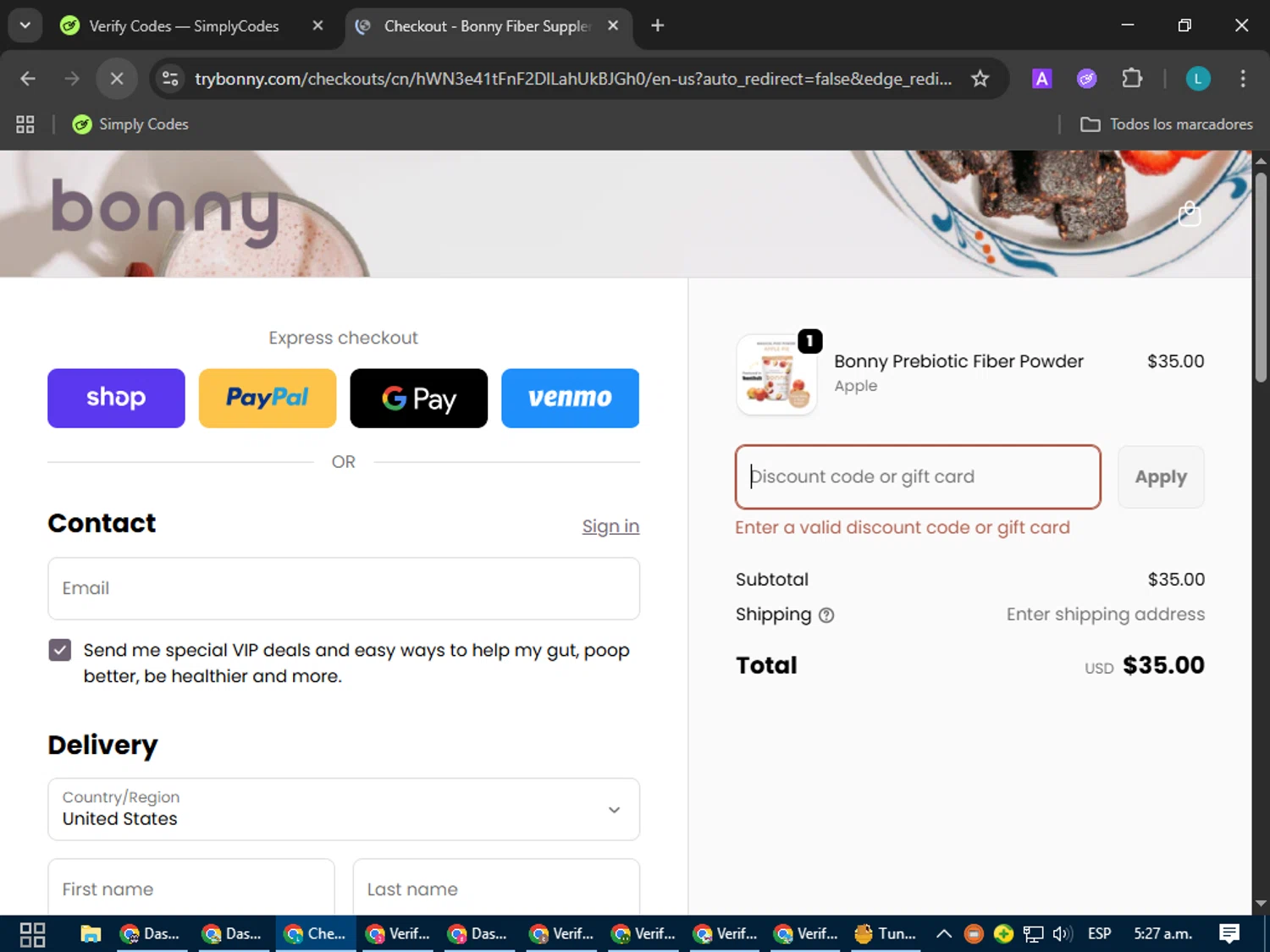Switch to the Verify Codes — SimplyCodes tab
1270x952 pixels.
point(184,26)
